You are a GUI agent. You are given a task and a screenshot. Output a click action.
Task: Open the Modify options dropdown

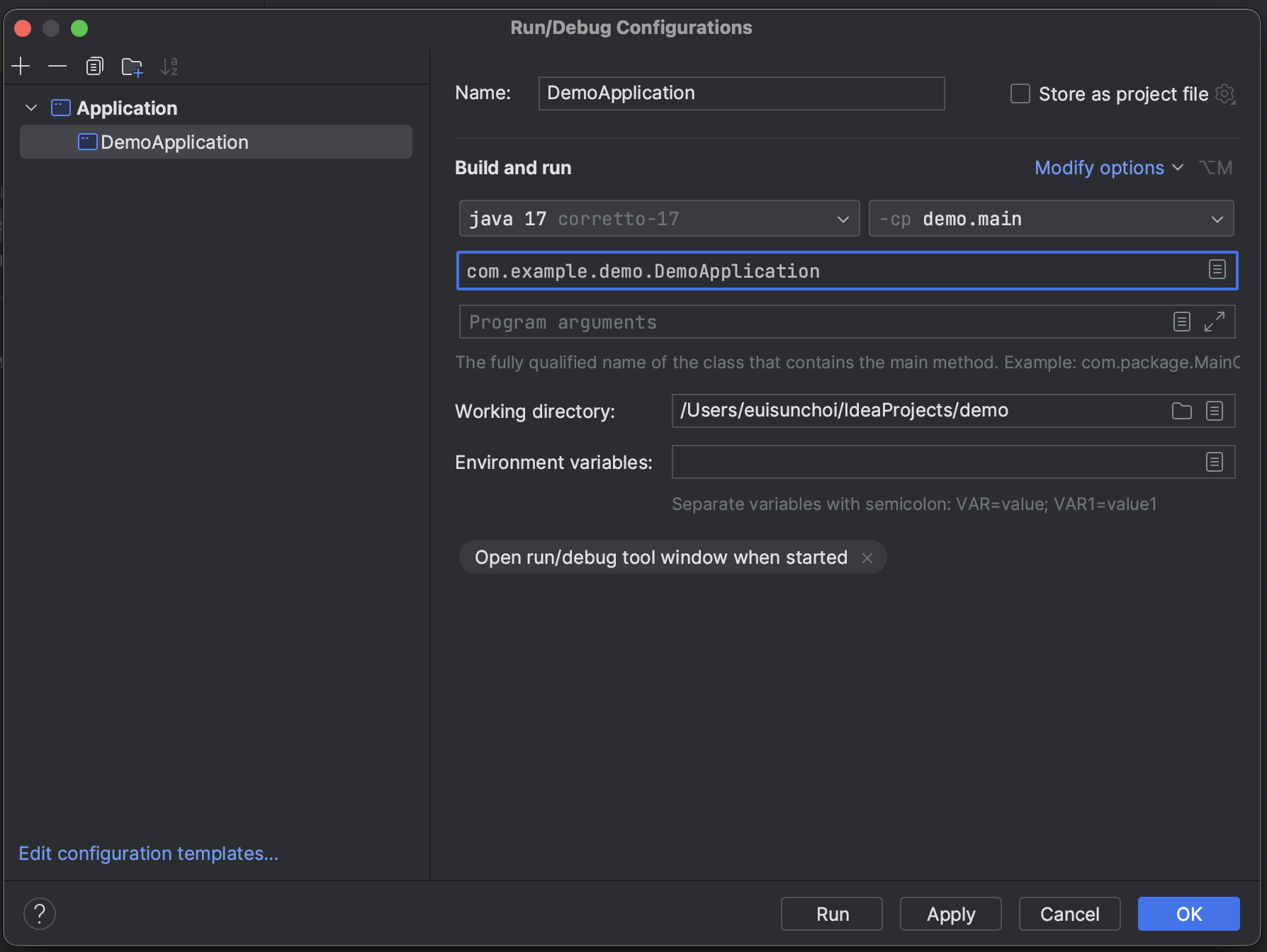[x=1109, y=168]
